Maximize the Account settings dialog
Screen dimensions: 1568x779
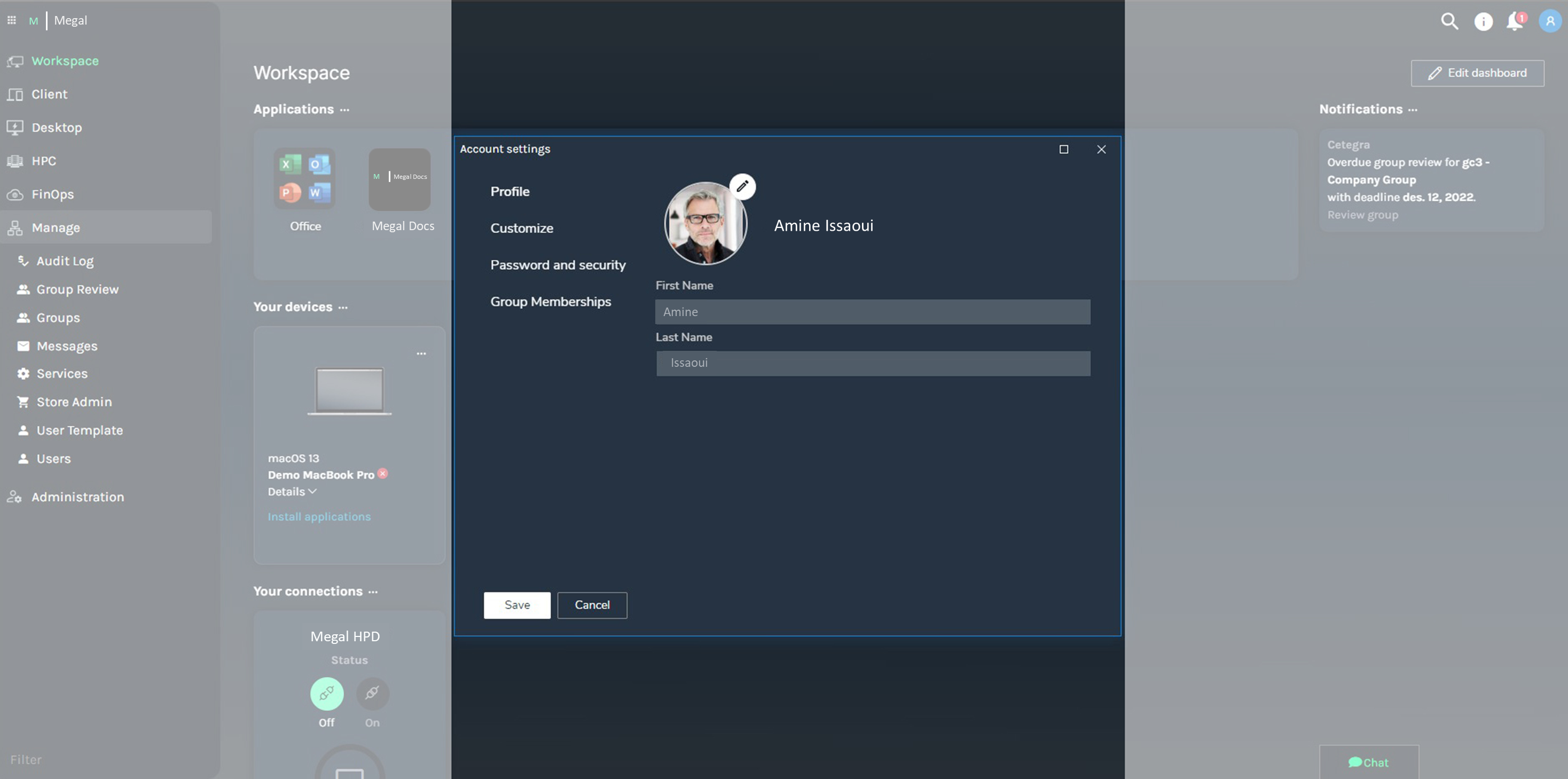(1063, 149)
